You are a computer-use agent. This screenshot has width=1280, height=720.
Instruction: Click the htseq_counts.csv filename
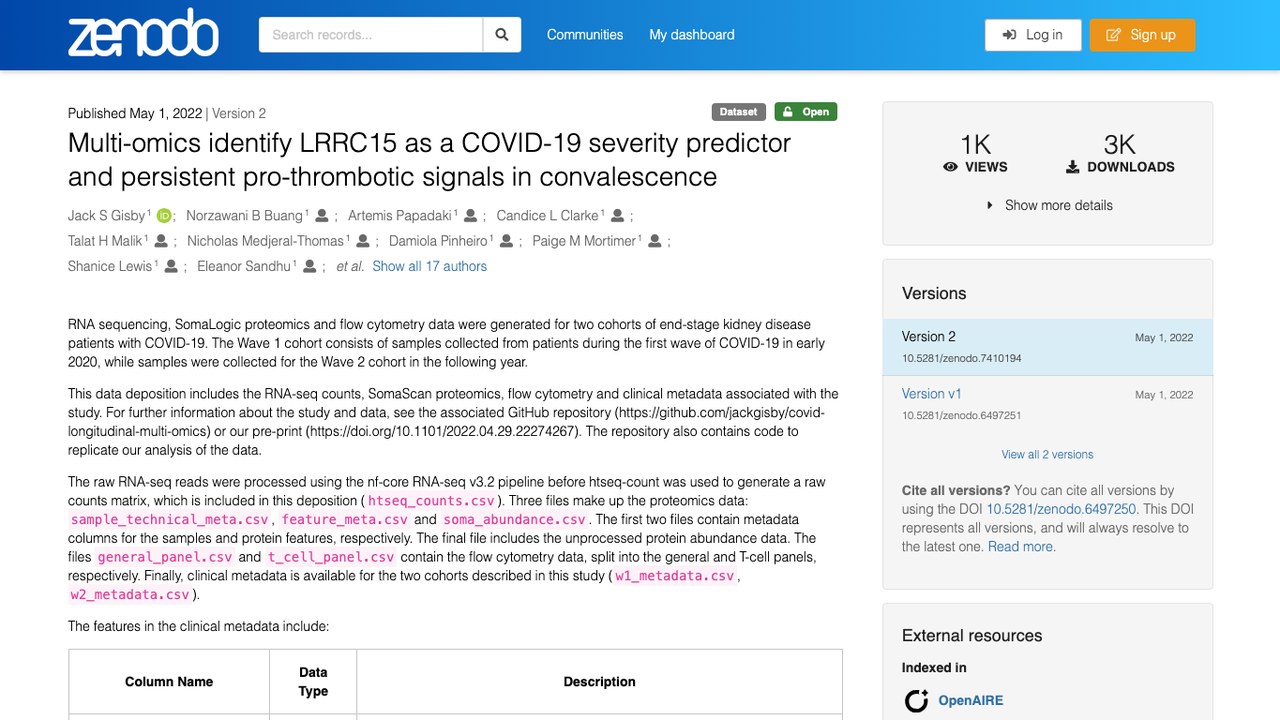coord(429,501)
